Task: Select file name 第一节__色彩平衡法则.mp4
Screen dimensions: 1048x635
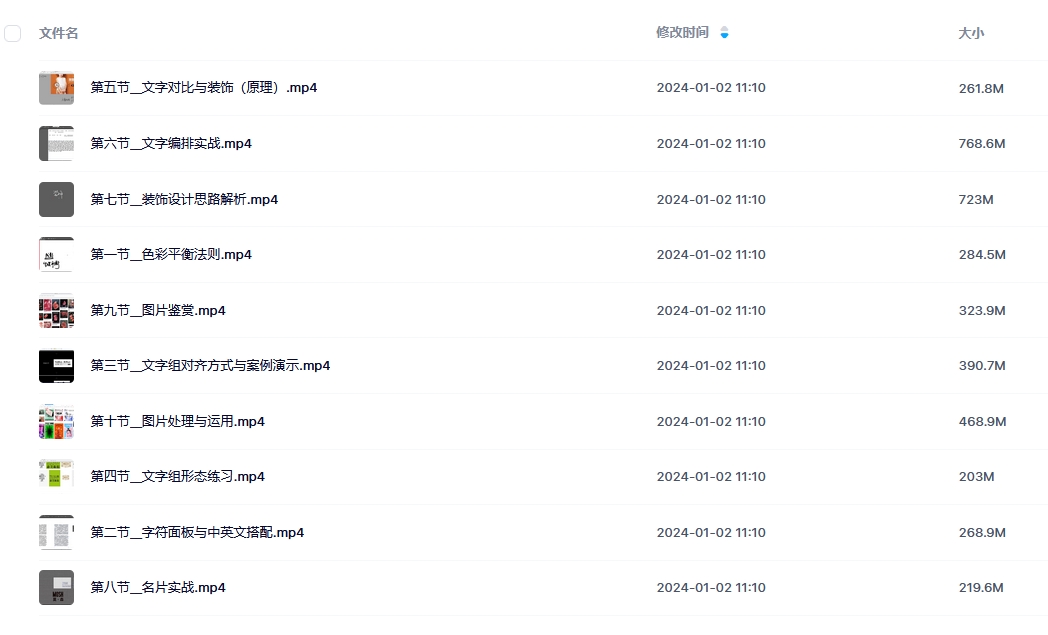Action: pos(171,255)
